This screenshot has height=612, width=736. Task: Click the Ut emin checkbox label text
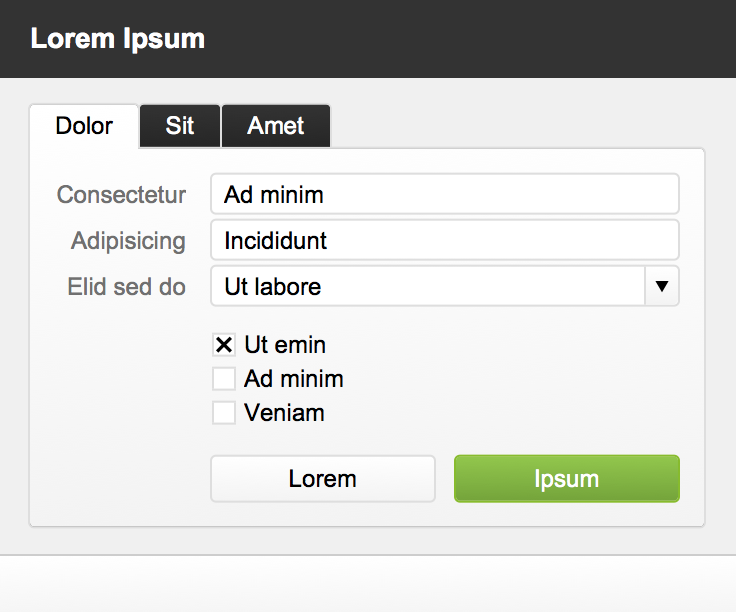click(285, 345)
